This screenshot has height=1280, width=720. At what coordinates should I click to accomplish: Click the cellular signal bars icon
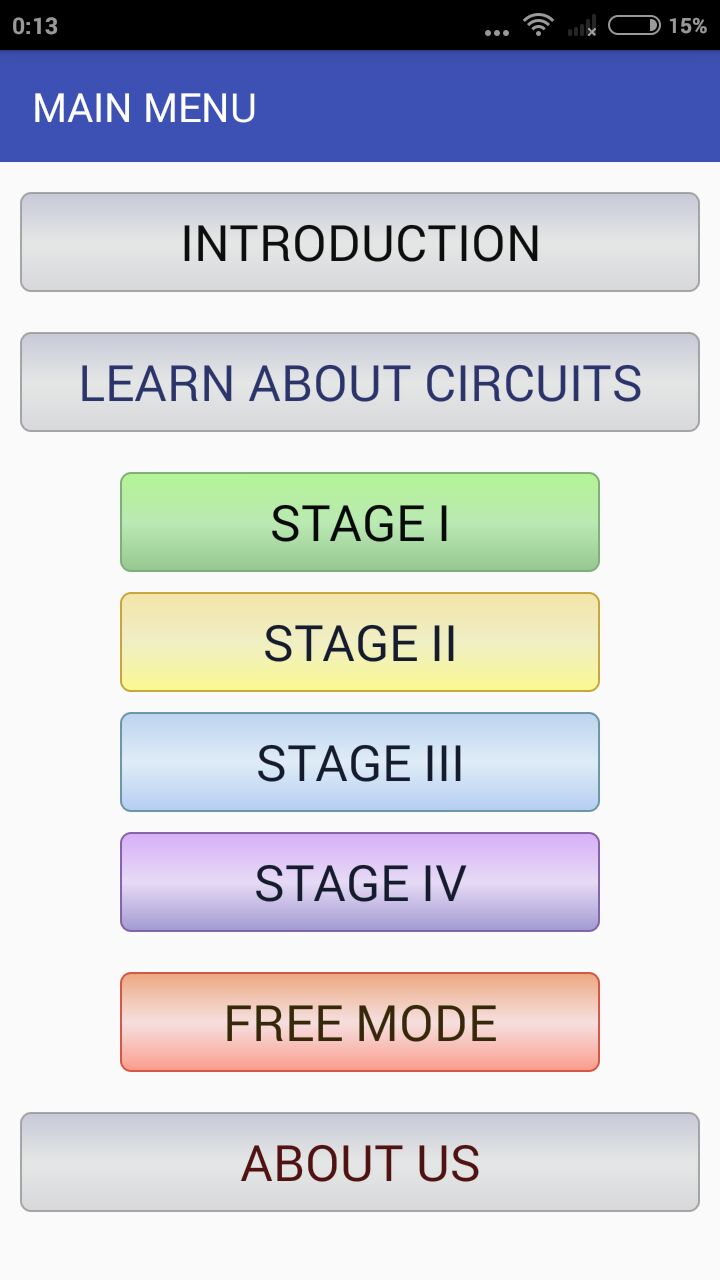pos(582,26)
